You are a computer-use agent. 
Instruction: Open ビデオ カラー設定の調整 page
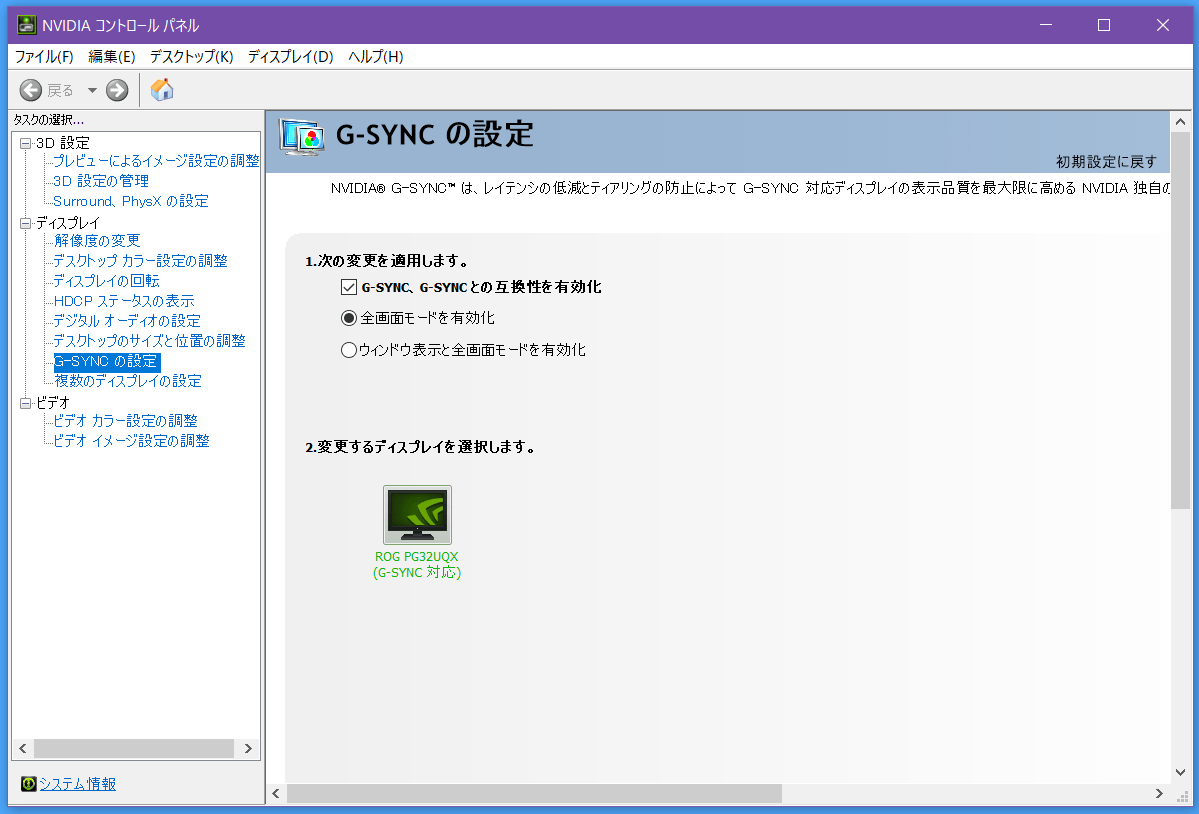pos(125,421)
